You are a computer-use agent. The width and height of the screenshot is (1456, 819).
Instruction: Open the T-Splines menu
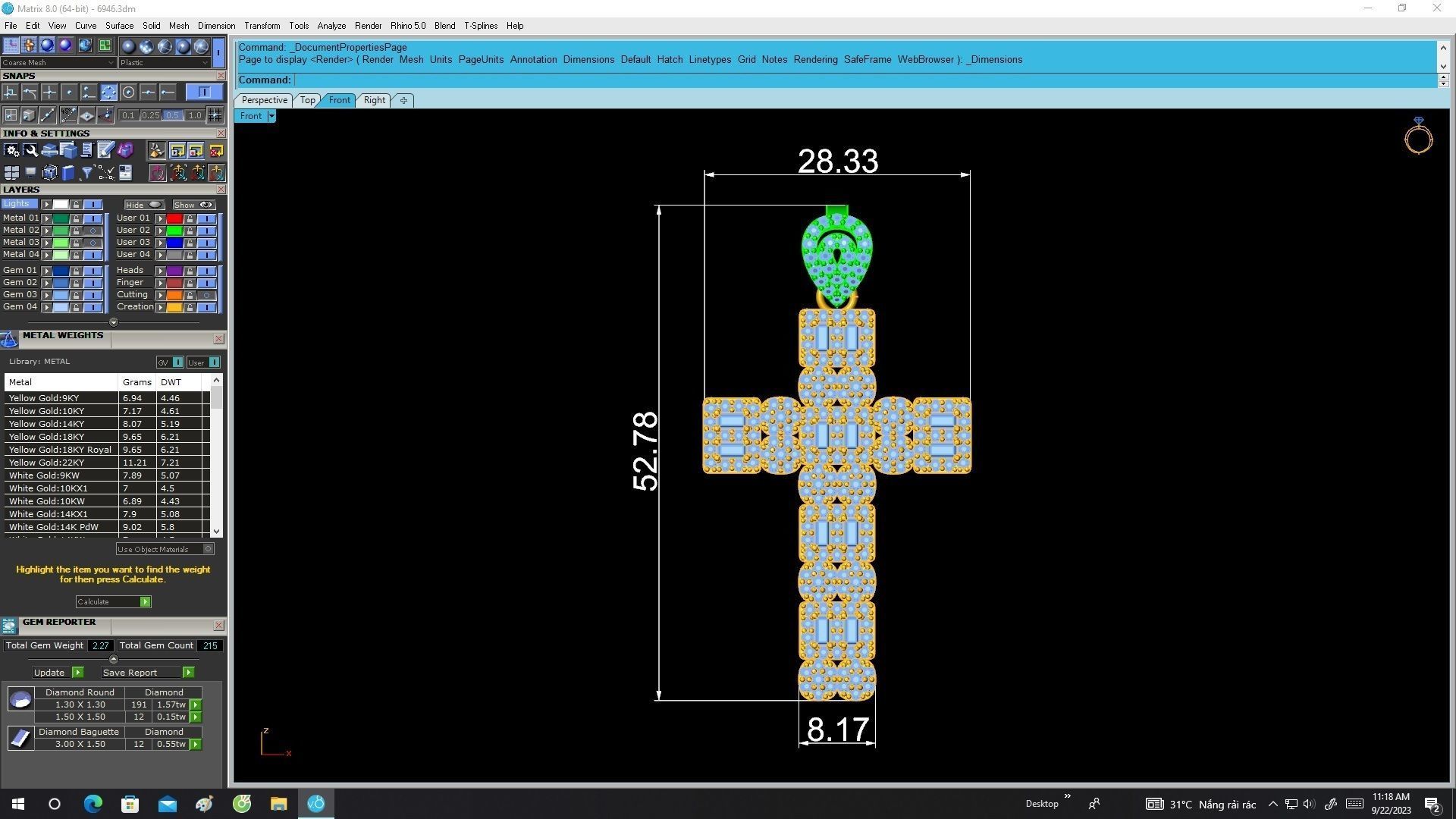pyautogui.click(x=481, y=26)
